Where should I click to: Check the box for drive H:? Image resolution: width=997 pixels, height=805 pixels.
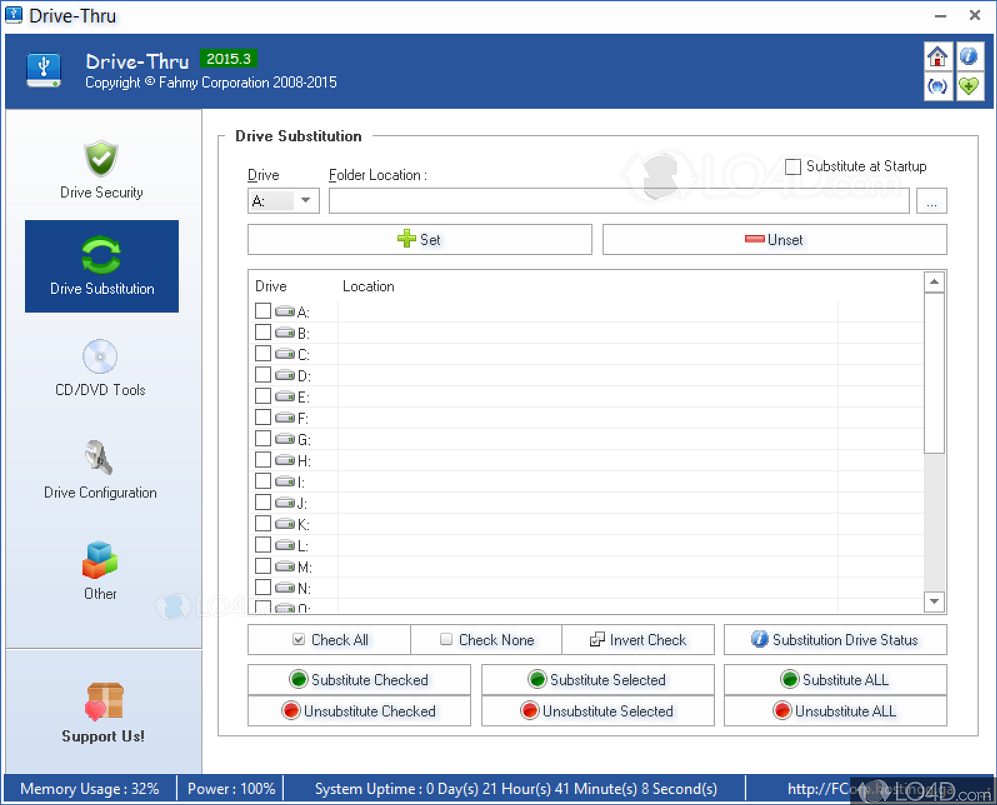[x=263, y=460]
